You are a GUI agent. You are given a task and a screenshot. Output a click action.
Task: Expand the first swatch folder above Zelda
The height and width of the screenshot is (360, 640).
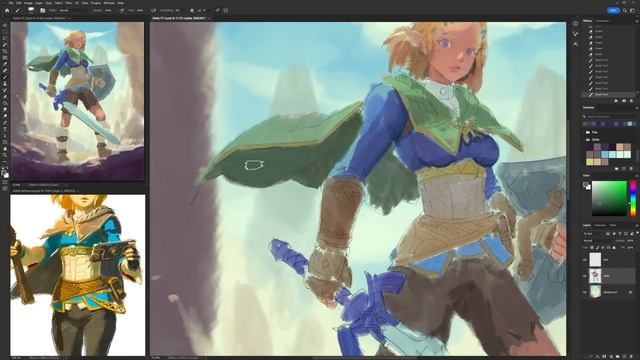coord(583,132)
